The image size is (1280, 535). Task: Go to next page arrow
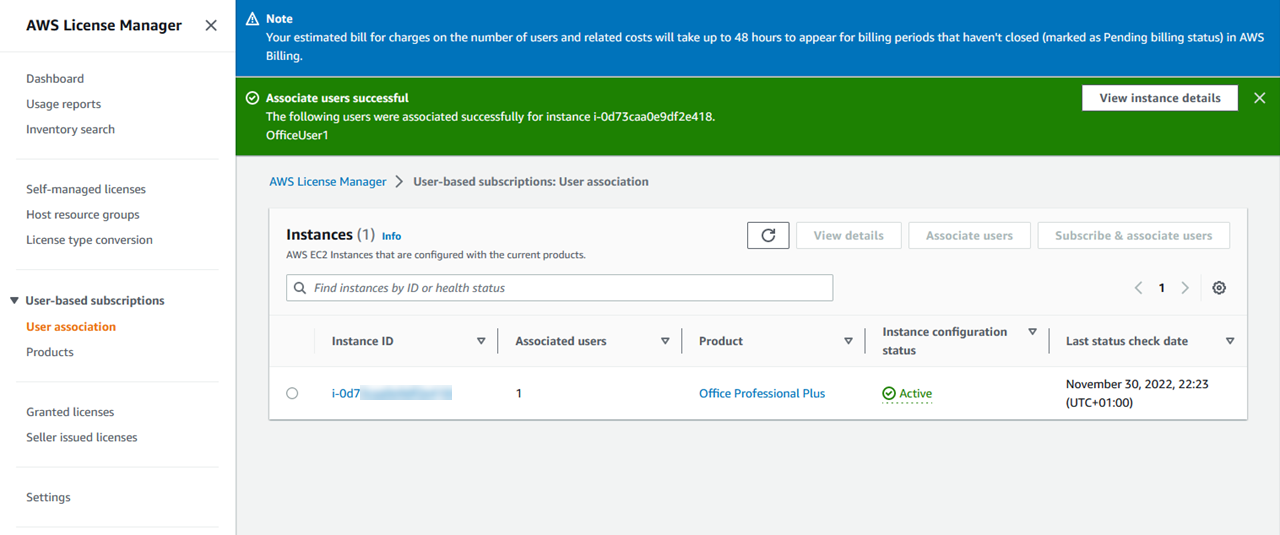[1185, 288]
